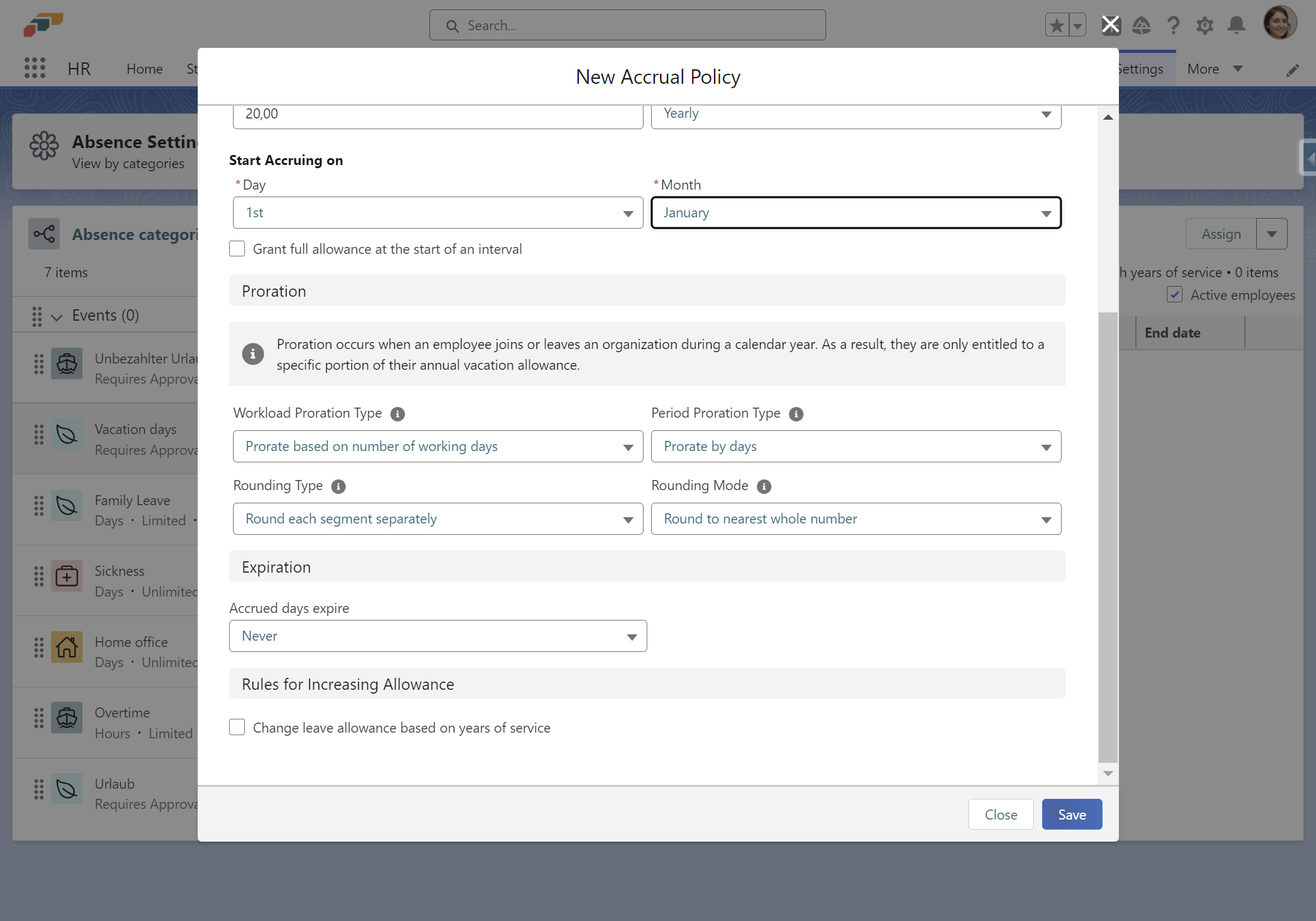1316x921 pixels.
Task: Click Period Proration Type info icon
Action: [x=796, y=414]
